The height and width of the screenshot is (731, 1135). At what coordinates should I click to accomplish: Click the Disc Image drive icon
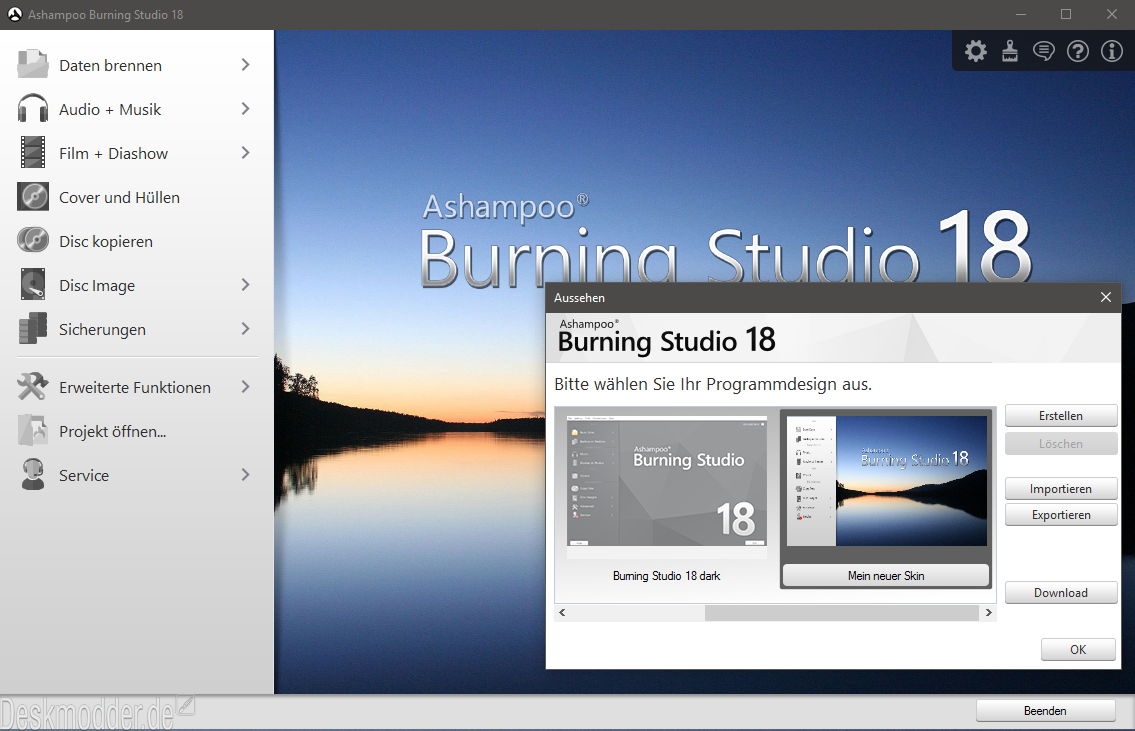click(x=33, y=284)
